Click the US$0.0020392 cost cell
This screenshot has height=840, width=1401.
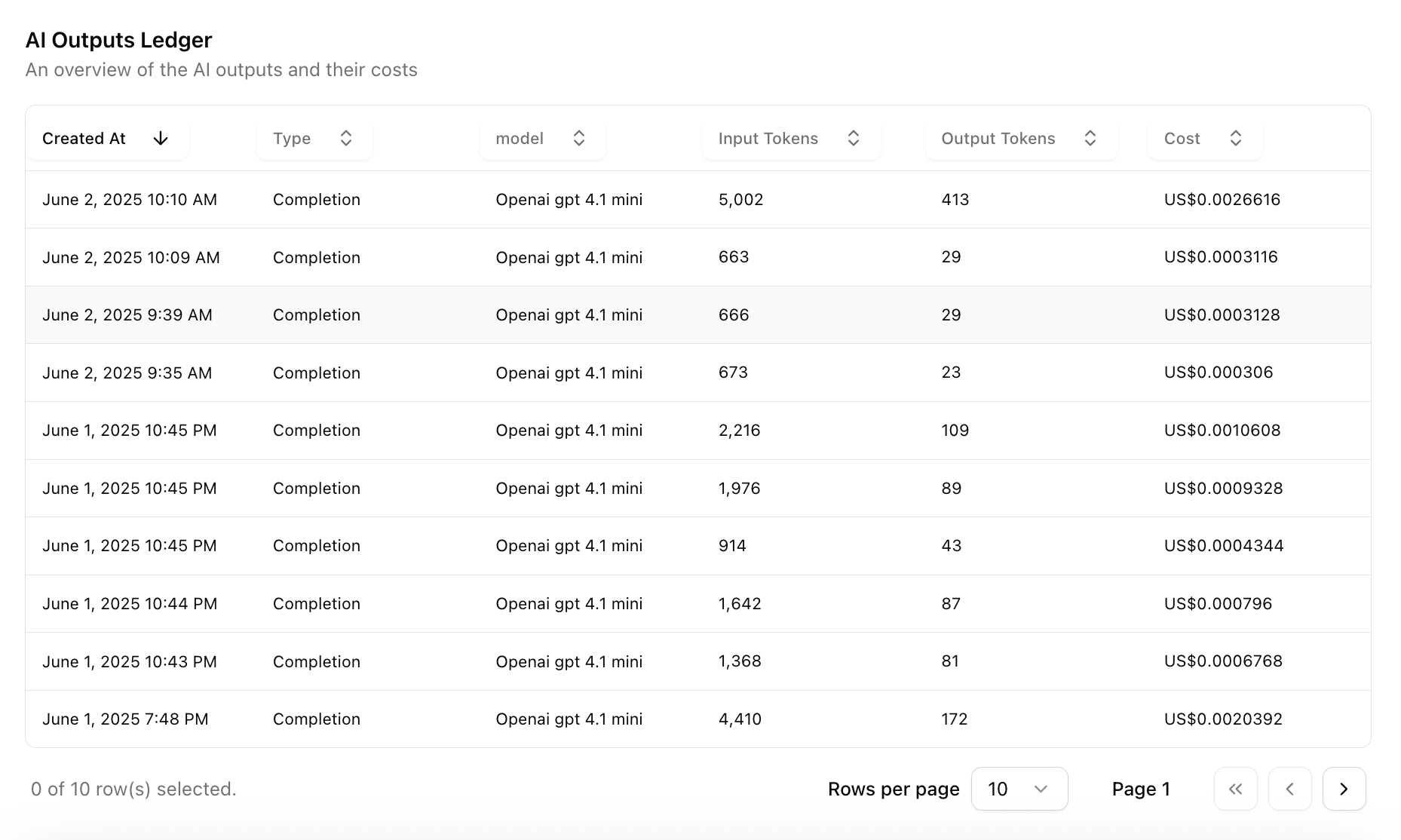[1223, 719]
